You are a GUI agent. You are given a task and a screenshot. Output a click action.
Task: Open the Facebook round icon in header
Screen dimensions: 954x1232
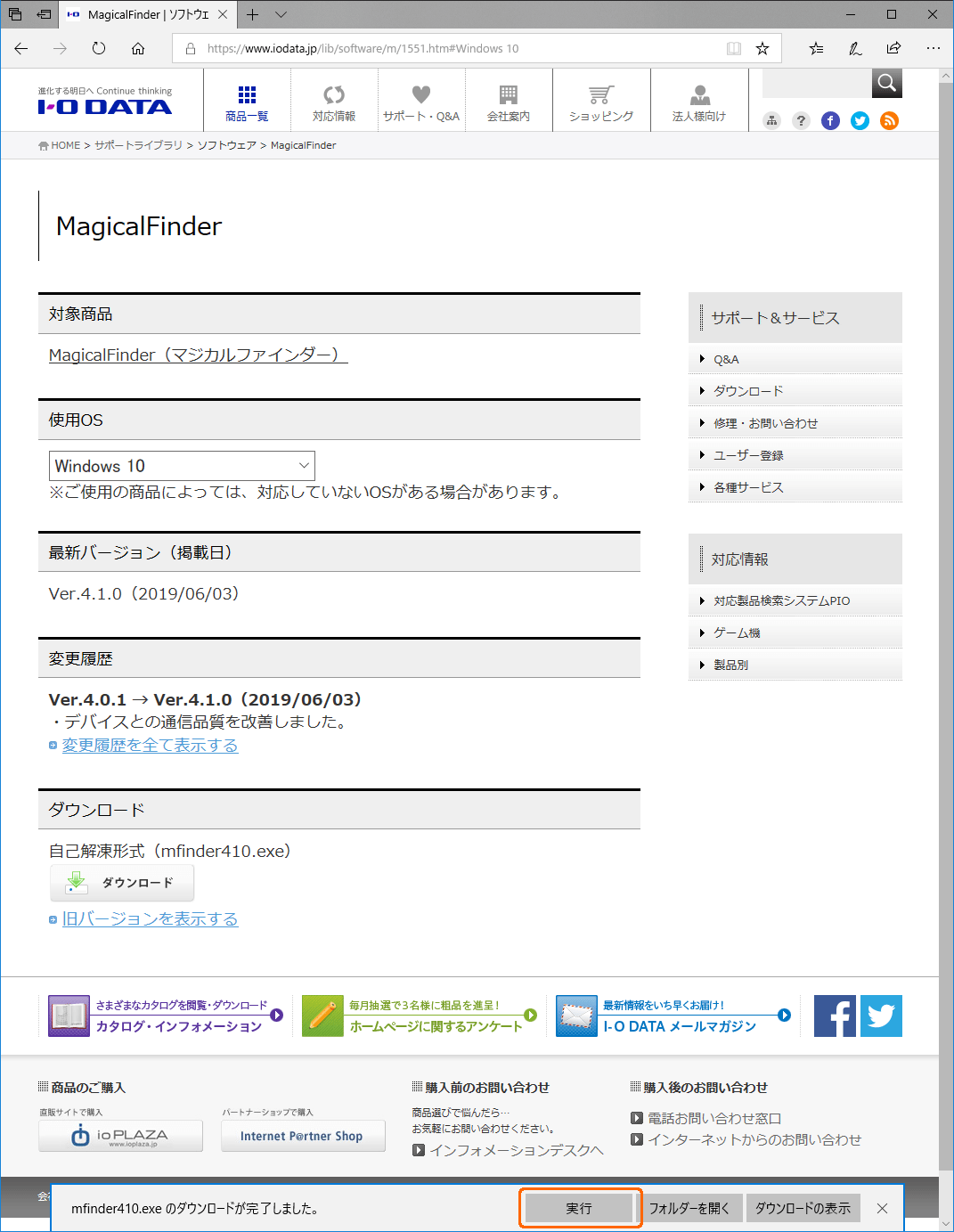[830, 121]
